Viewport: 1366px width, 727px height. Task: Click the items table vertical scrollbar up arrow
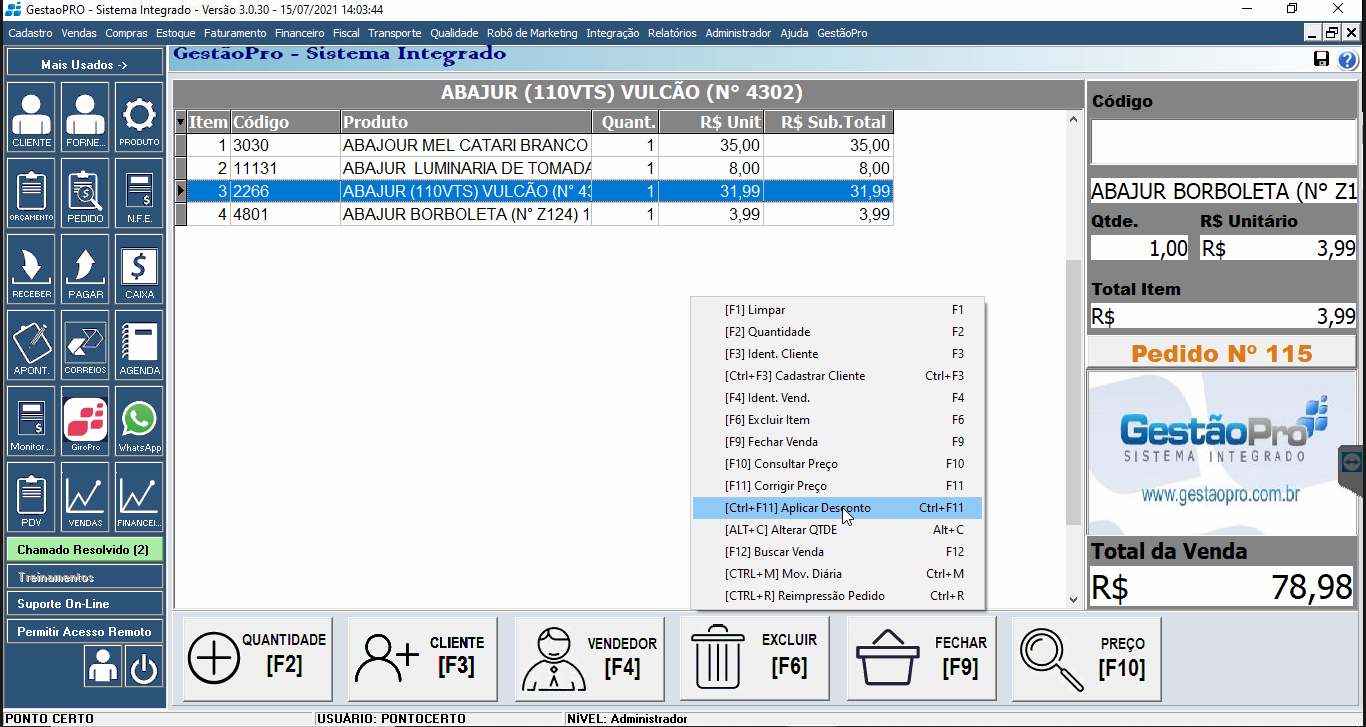click(x=1075, y=119)
